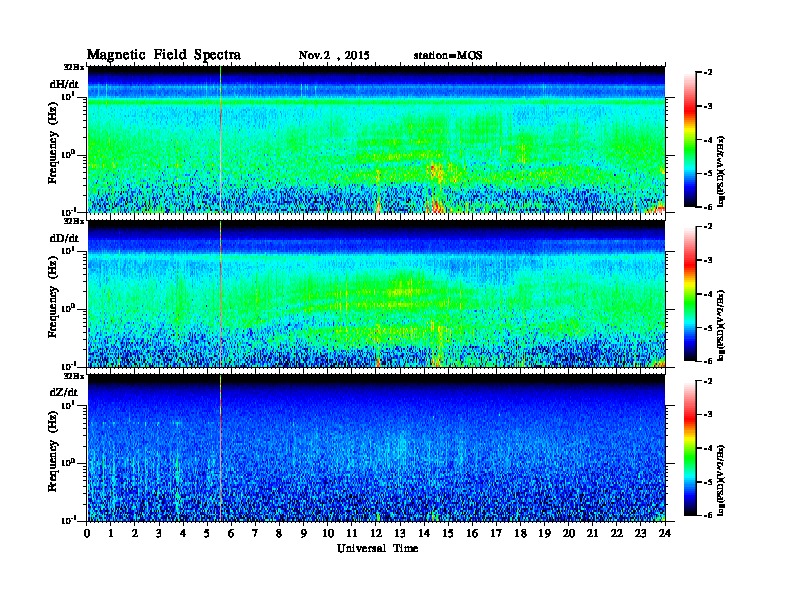Click the "-6" value on the dH/dt color scale

[x=708, y=207]
